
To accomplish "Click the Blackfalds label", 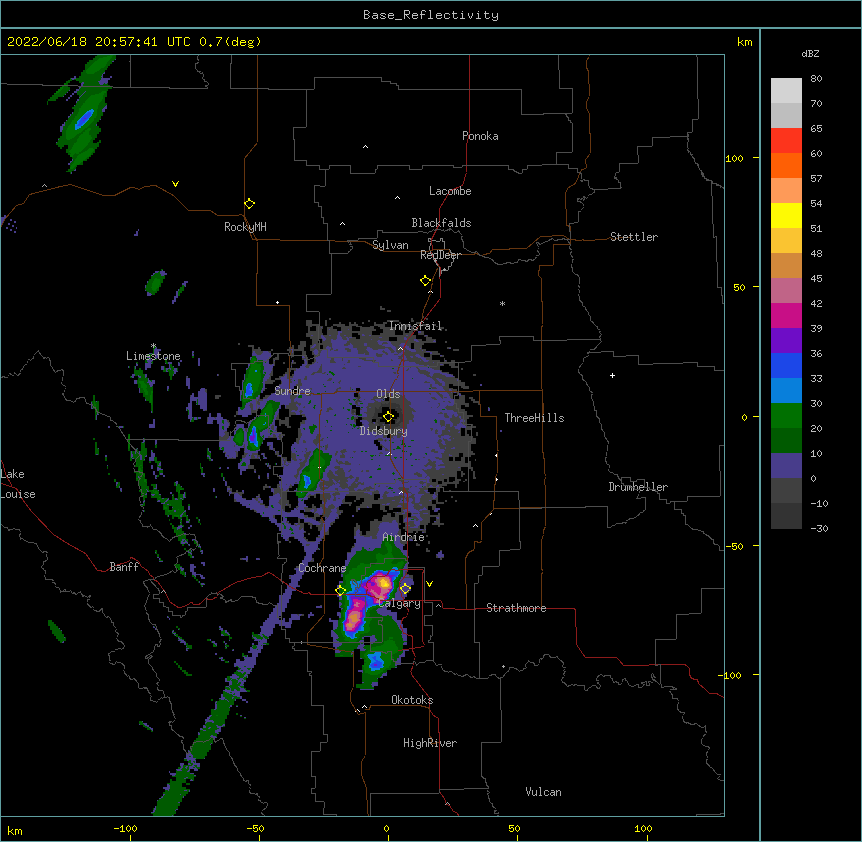I will pos(441,223).
